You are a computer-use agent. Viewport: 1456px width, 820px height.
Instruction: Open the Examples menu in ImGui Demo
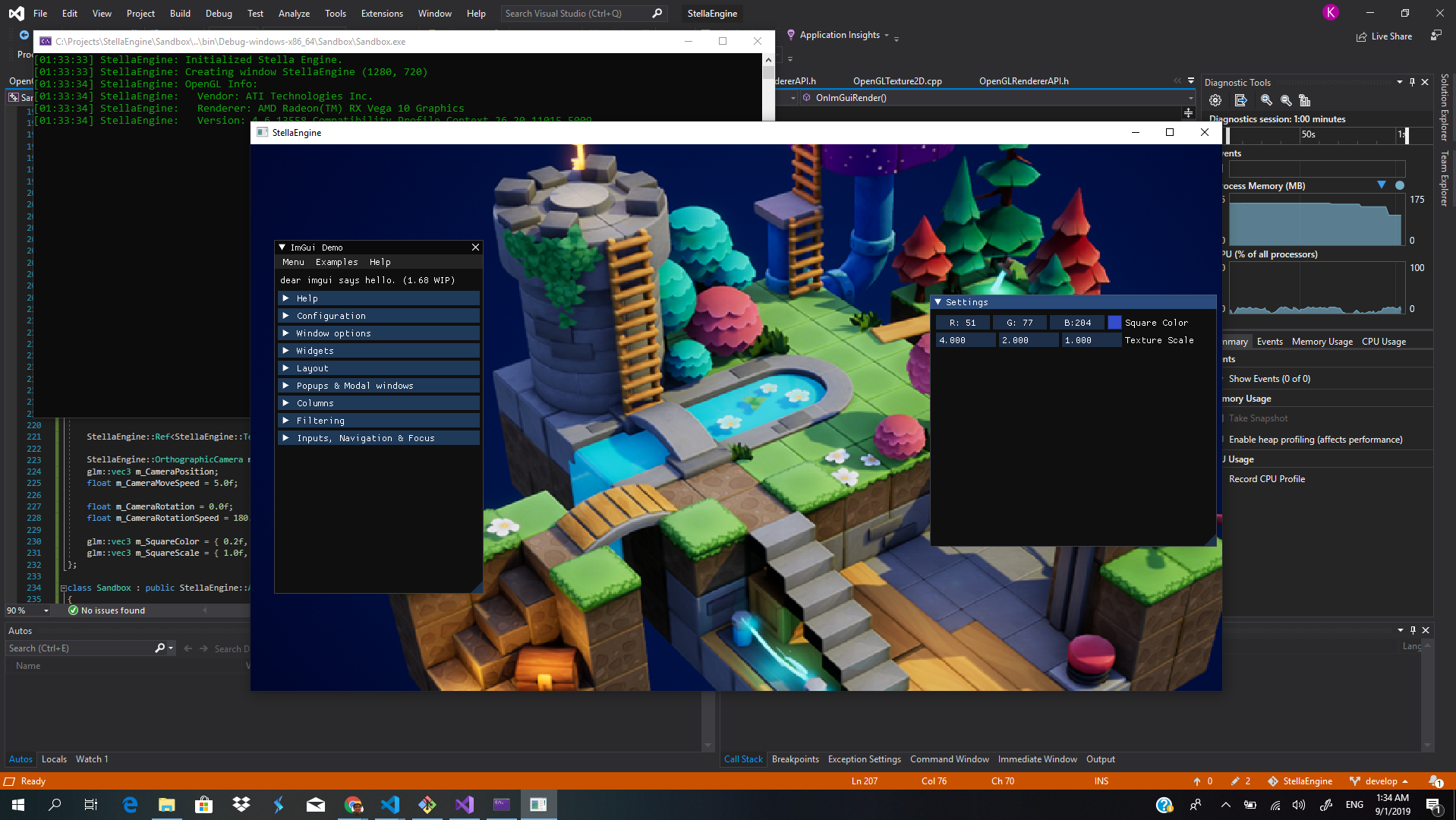tap(336, 262)
